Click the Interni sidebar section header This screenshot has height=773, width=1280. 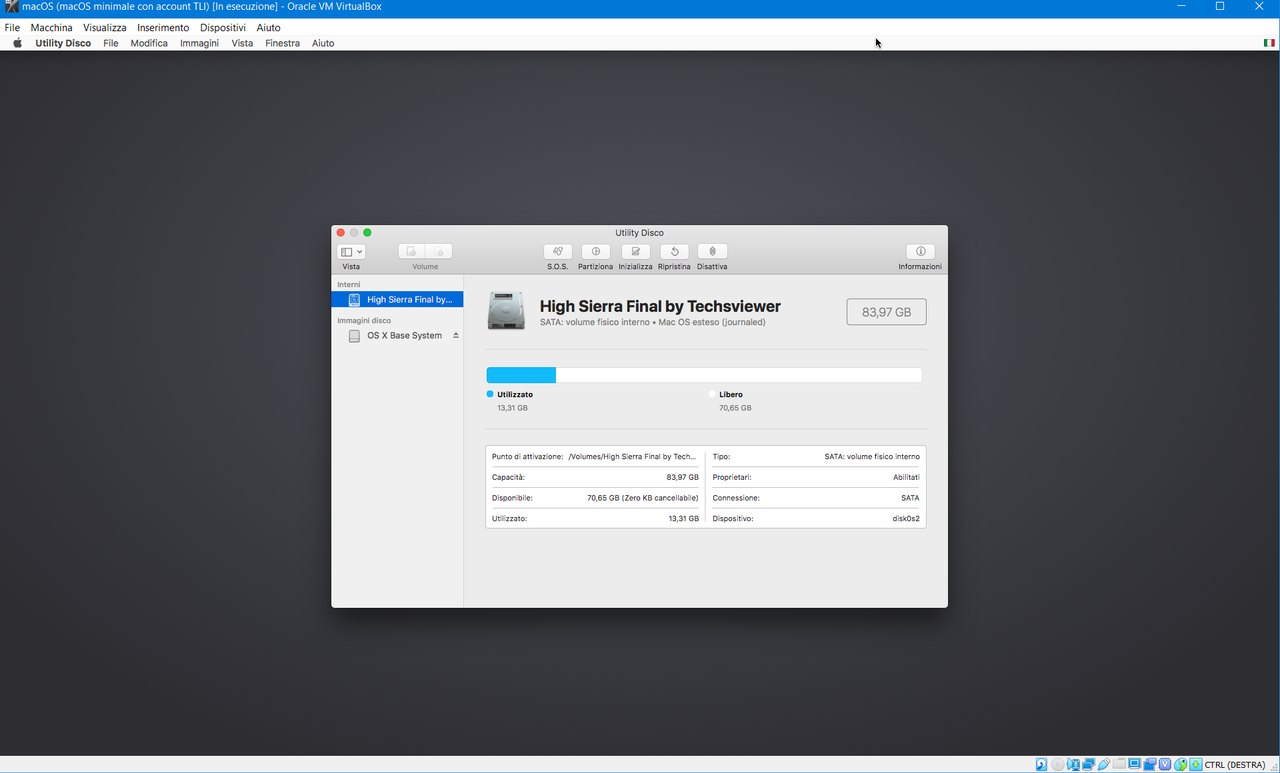point(349,284)
